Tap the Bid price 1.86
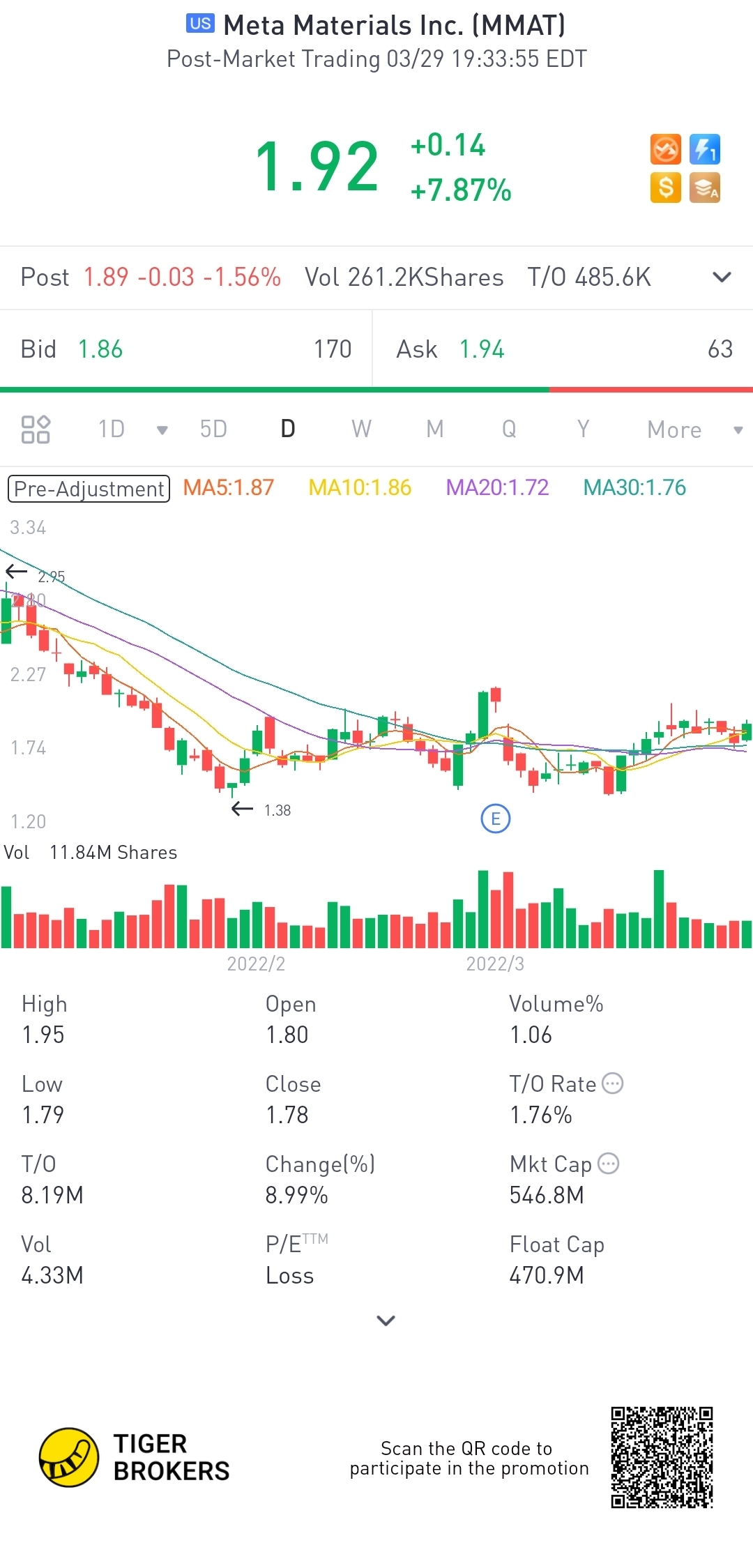The image size is (753, 1568). click(100, 349)
